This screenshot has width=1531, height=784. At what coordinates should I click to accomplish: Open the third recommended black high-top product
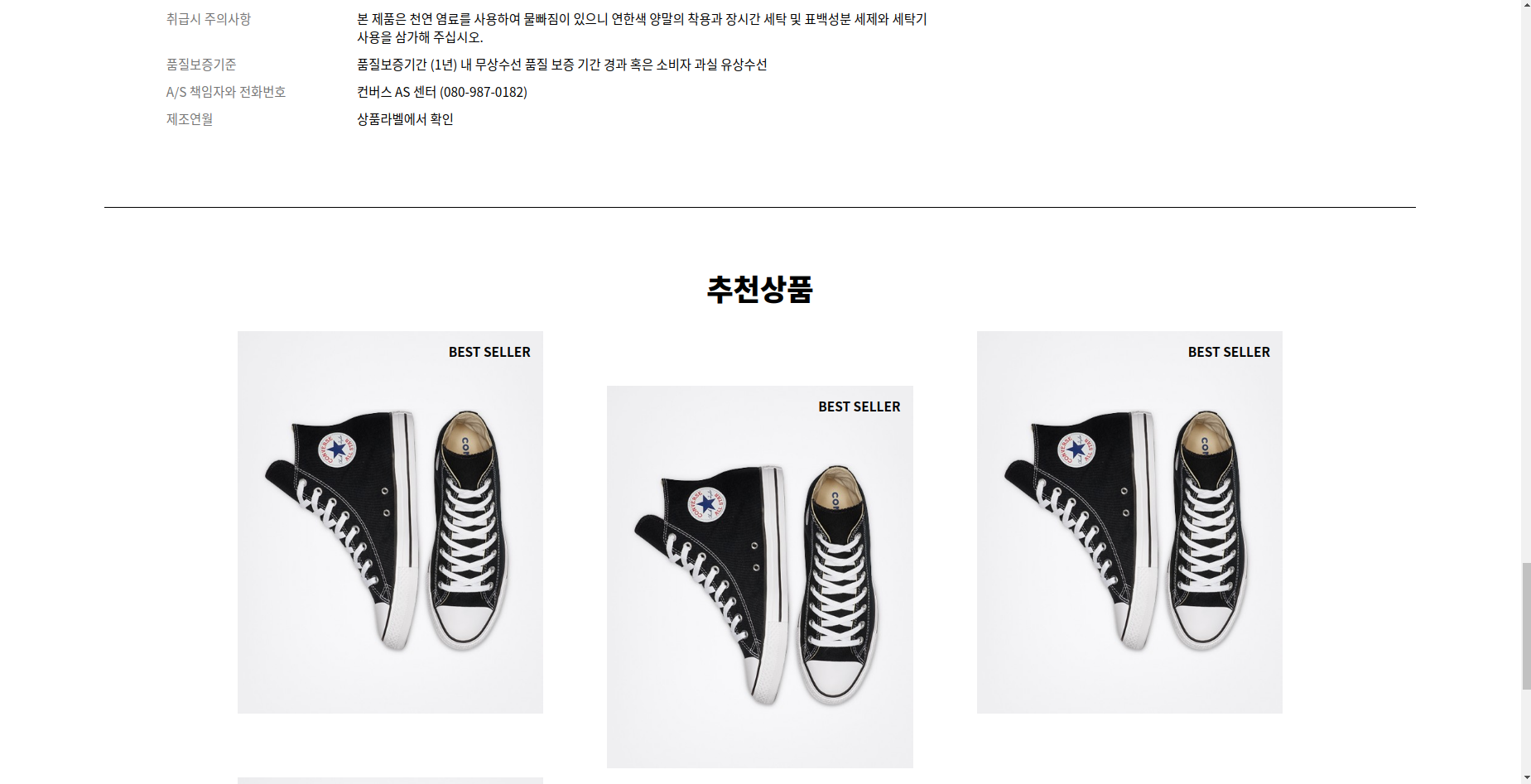(x=1129, y=522)
